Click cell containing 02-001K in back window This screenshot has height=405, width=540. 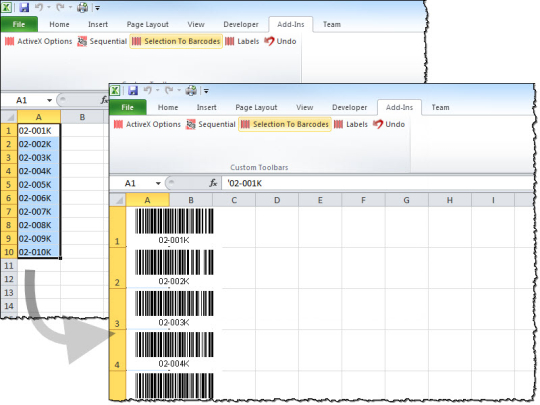39,131
